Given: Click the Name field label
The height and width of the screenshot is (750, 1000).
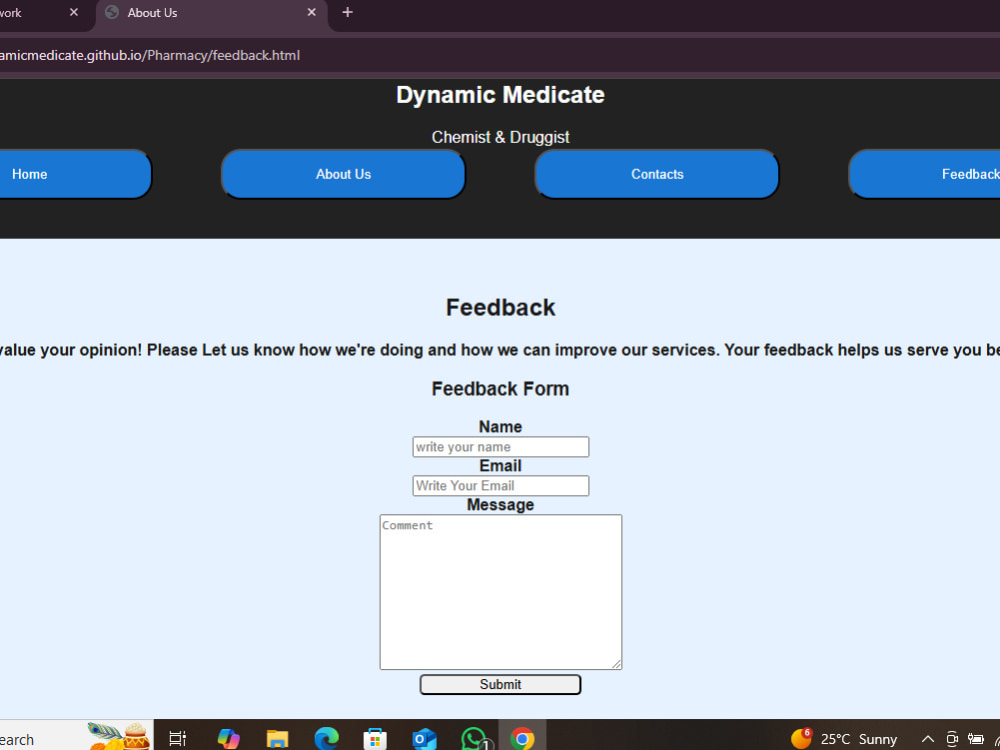Looking at the screenshot, I should click(500, 427).
